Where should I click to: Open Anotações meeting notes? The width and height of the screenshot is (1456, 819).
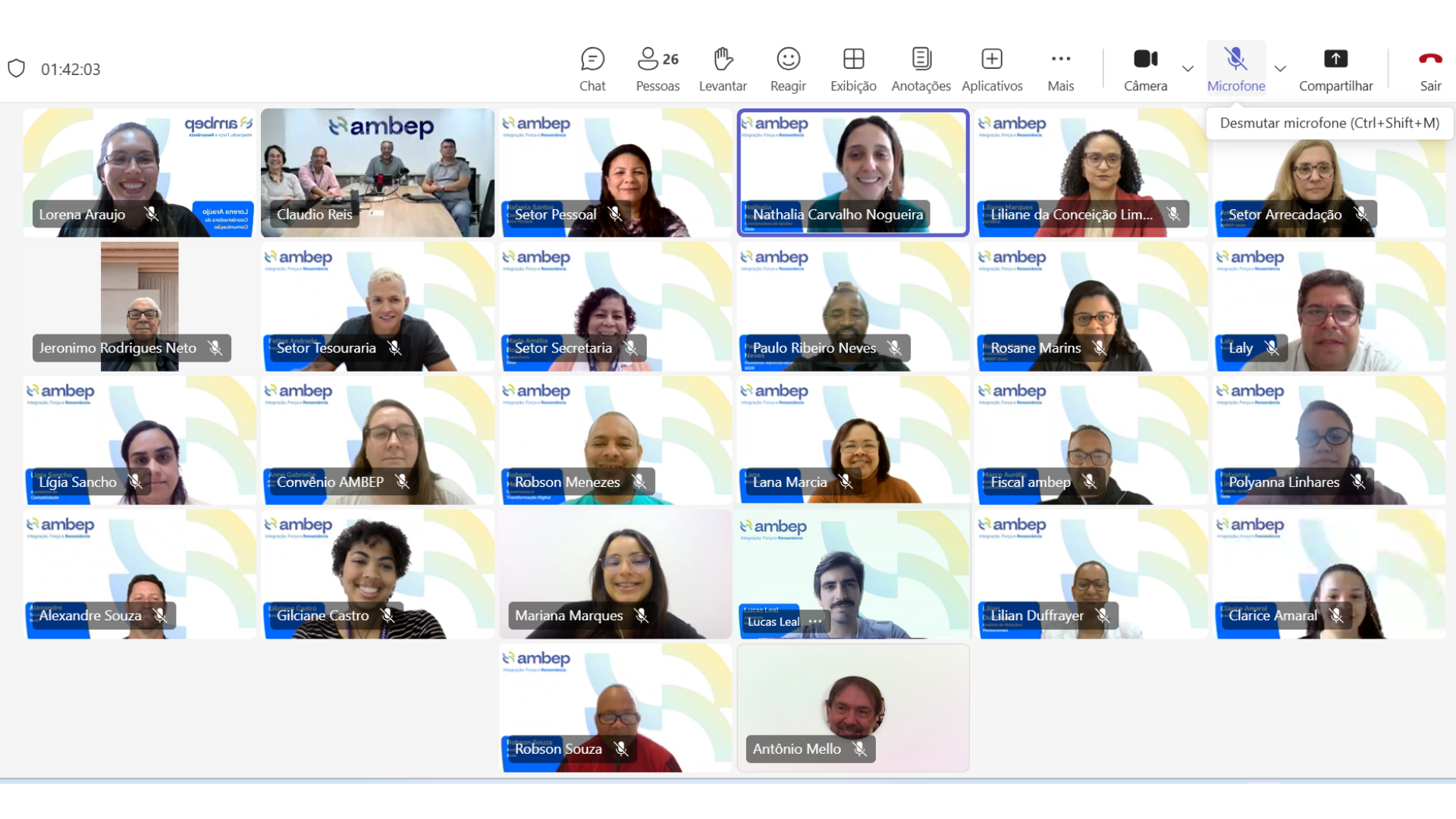[x=921, y=68]
